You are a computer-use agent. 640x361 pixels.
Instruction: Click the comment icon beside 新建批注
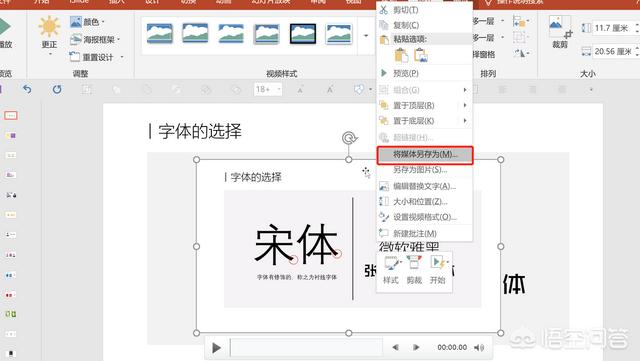click(x=384, y=233)
